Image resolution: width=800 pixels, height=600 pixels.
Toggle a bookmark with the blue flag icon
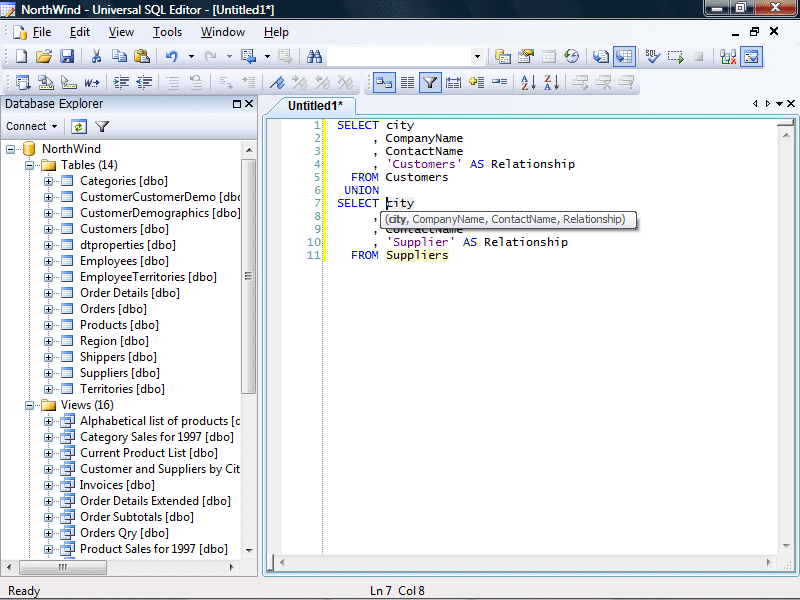tap(277, 82)
